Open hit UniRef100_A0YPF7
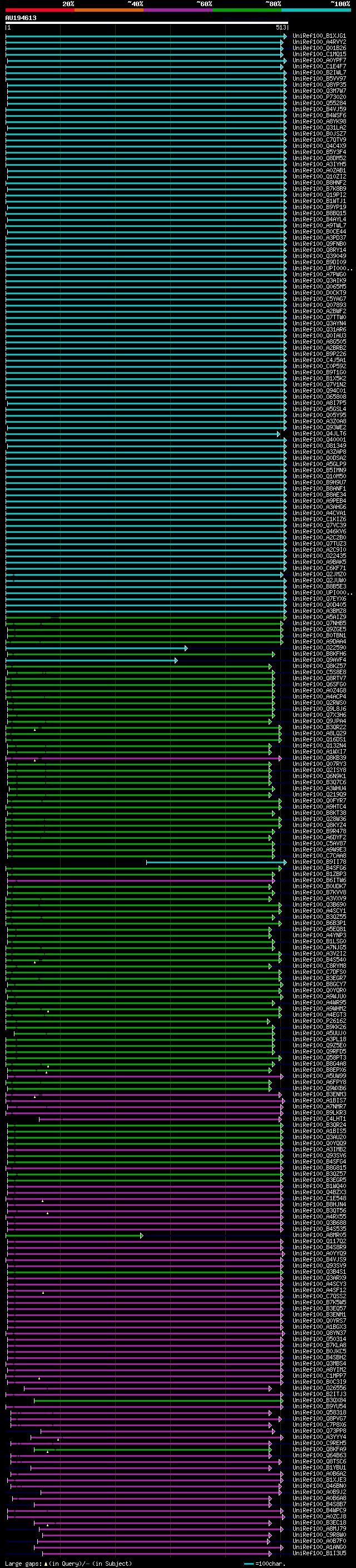Image resolution: width=356 pixels, height=1568 pixels. (319, 60)
